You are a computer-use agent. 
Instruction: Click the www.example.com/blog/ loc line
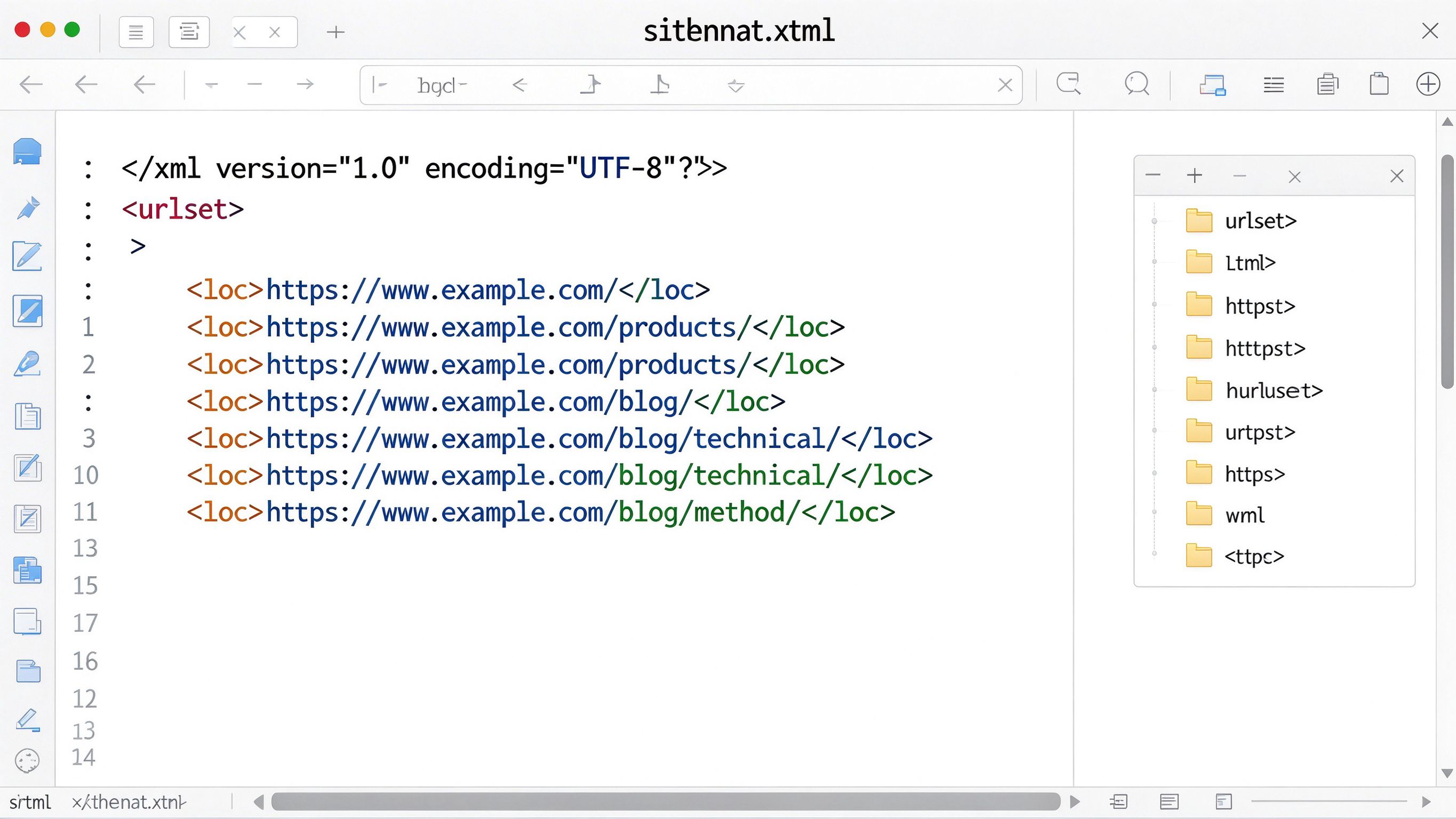[x=486, y=402]
